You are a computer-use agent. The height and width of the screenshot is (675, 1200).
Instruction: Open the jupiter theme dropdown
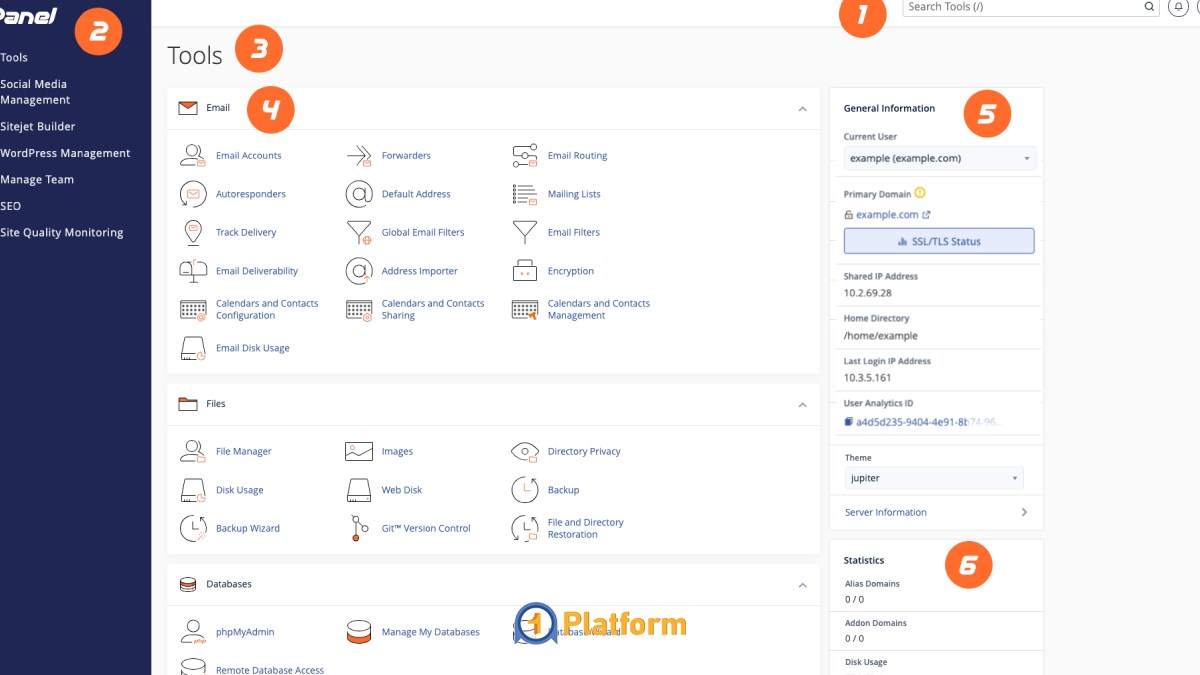932,478
